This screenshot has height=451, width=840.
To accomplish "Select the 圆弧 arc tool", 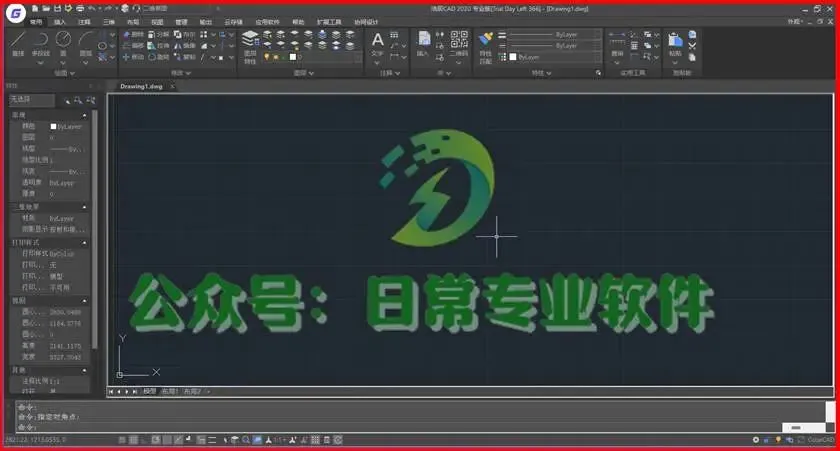I will click(x=86, y=43).
